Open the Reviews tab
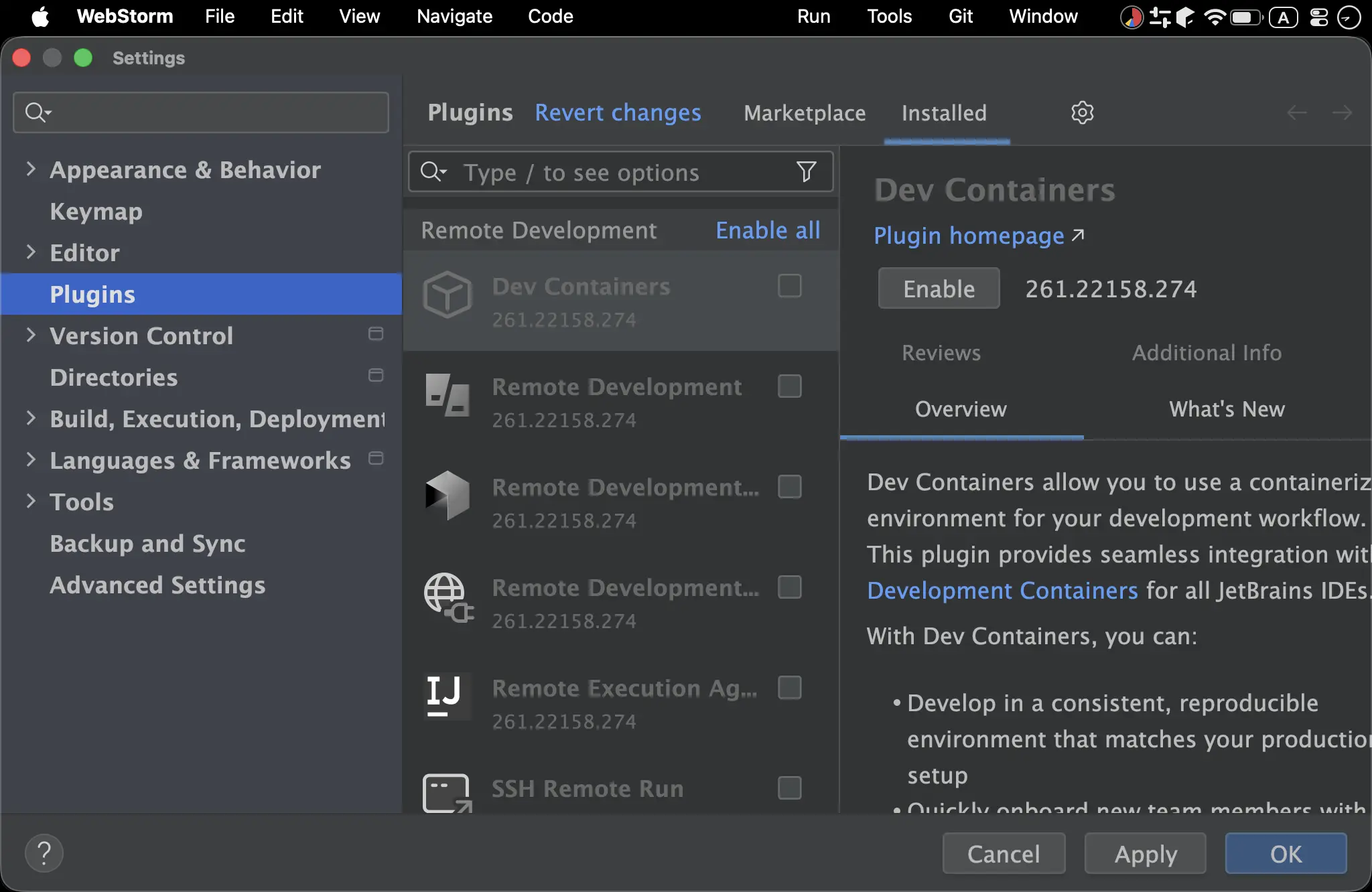This screenshot has height=892, width=1372. 941,352
